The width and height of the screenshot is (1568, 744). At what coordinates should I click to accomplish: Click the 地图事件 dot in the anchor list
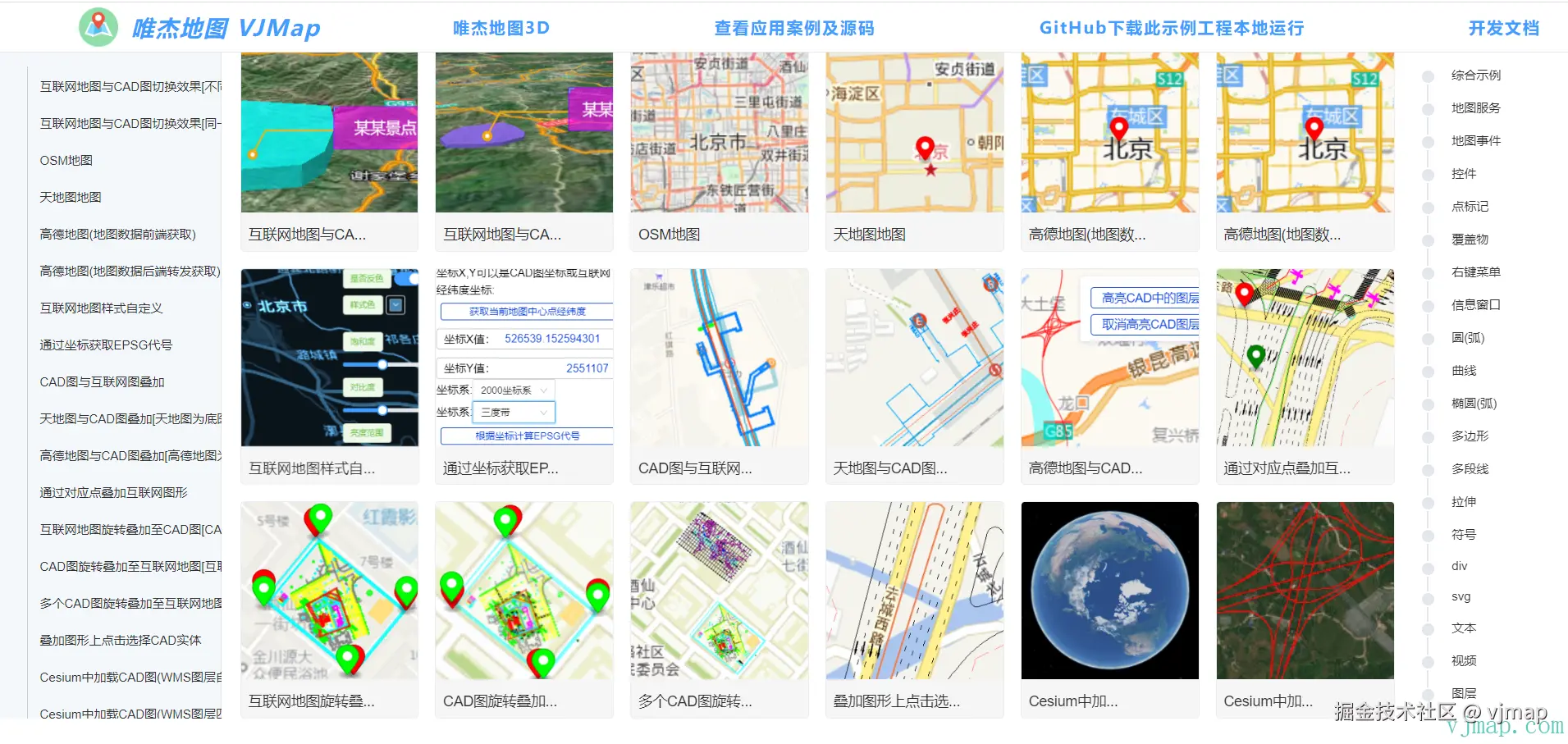click(1428, 141)
